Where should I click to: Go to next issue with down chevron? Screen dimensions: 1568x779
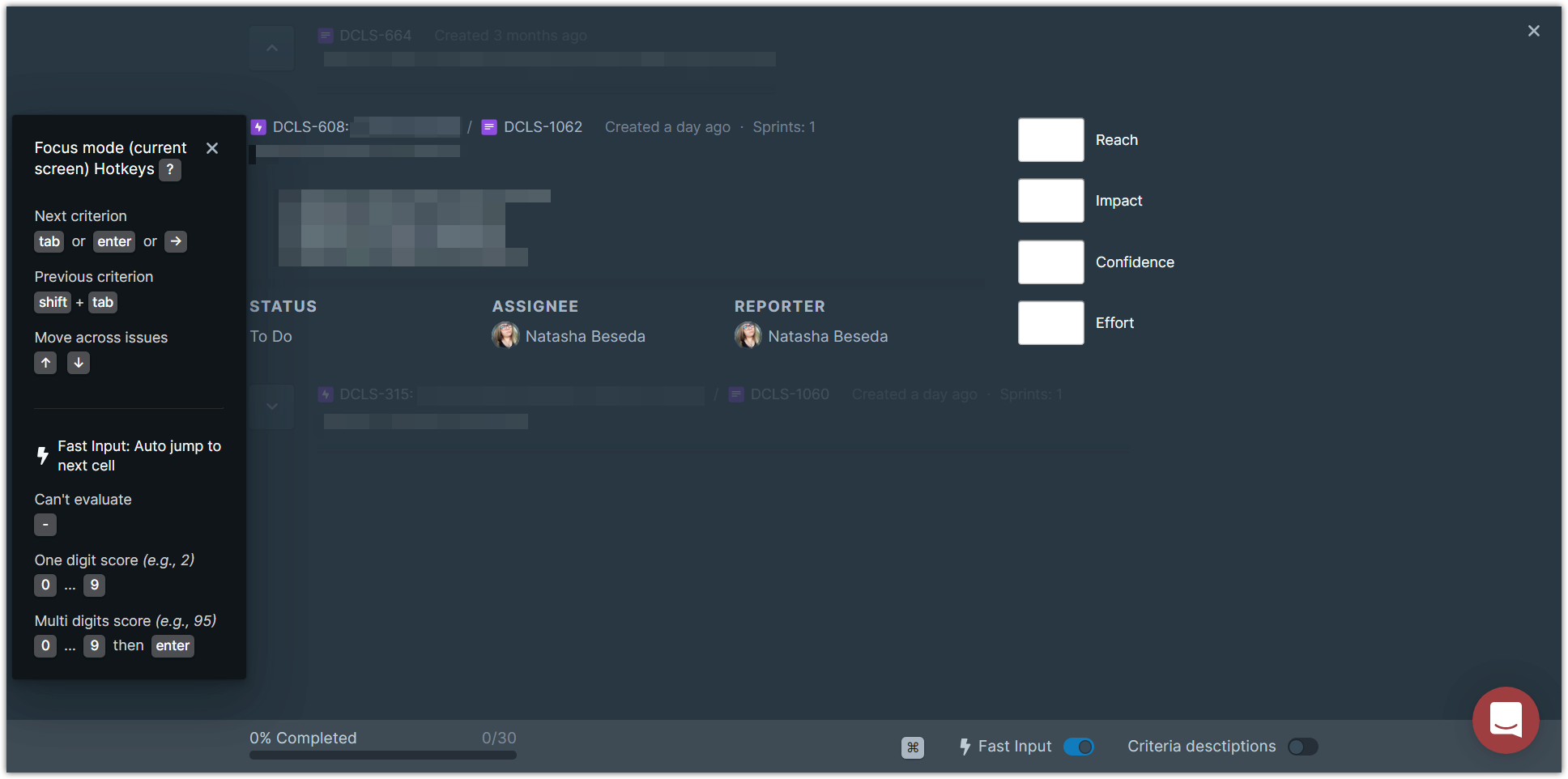(272, 407)
